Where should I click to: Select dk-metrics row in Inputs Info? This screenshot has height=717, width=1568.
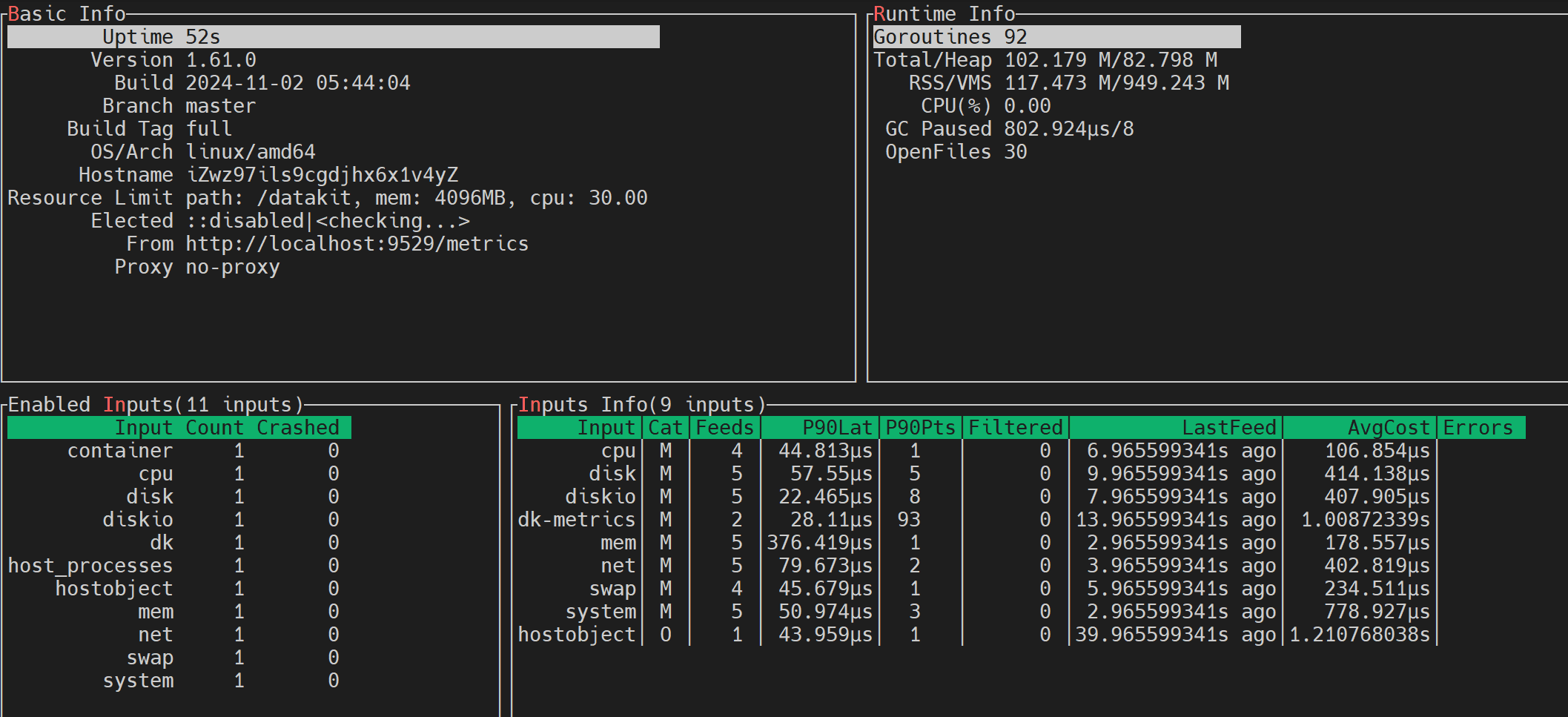point(576,520)
